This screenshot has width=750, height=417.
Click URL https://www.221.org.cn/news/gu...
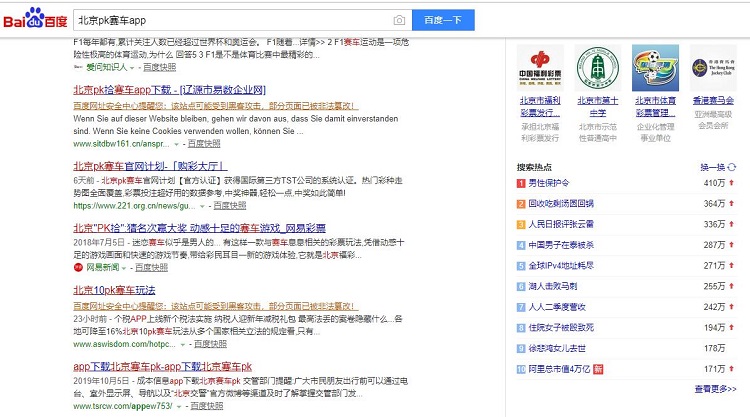click(x=134, y=206)
